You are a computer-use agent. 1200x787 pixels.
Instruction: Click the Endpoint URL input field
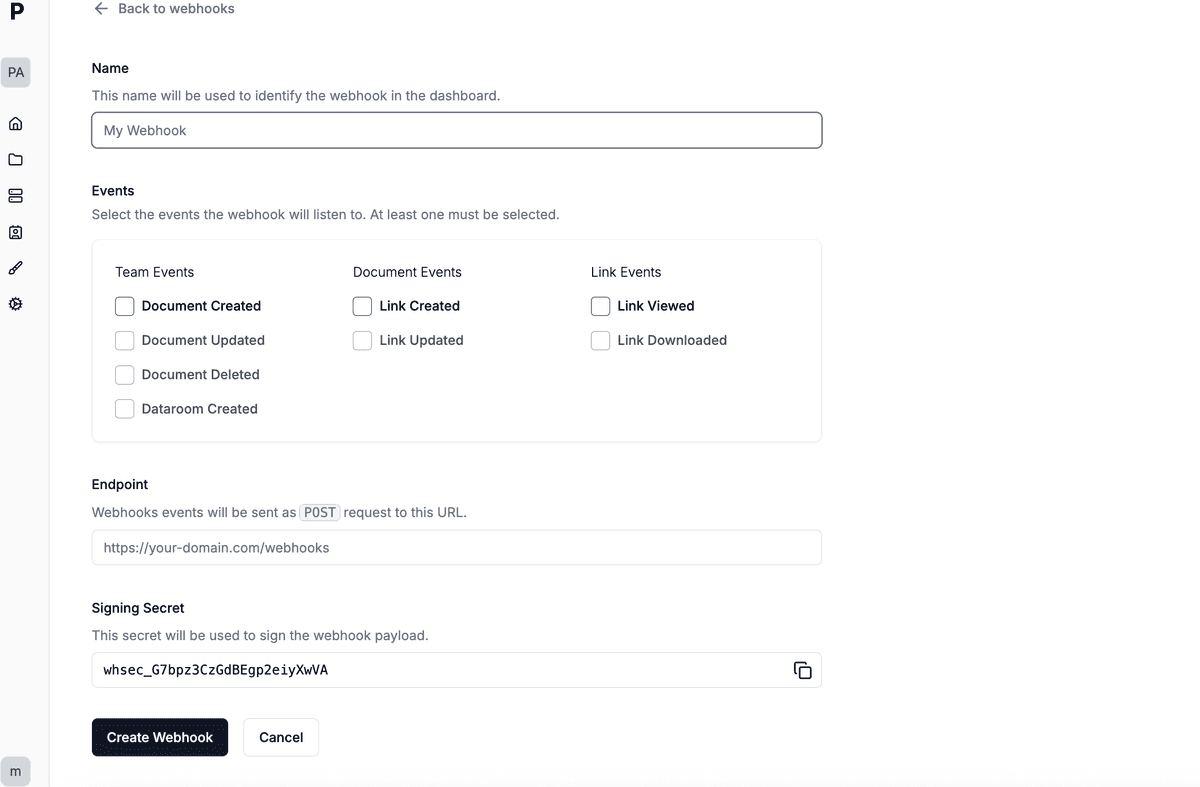coord(456,547)
